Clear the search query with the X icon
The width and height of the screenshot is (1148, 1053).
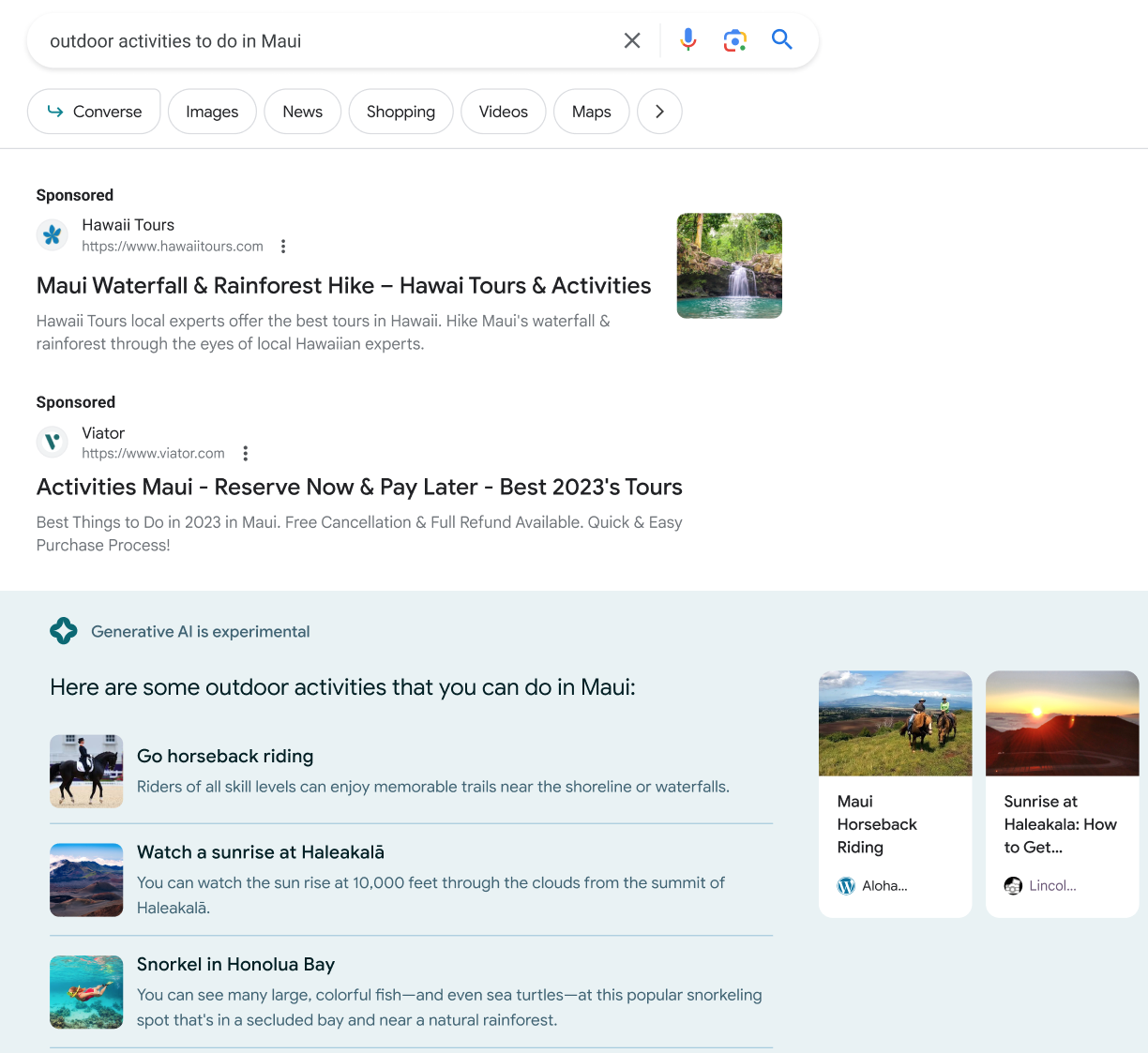click(x=632, y=40)
